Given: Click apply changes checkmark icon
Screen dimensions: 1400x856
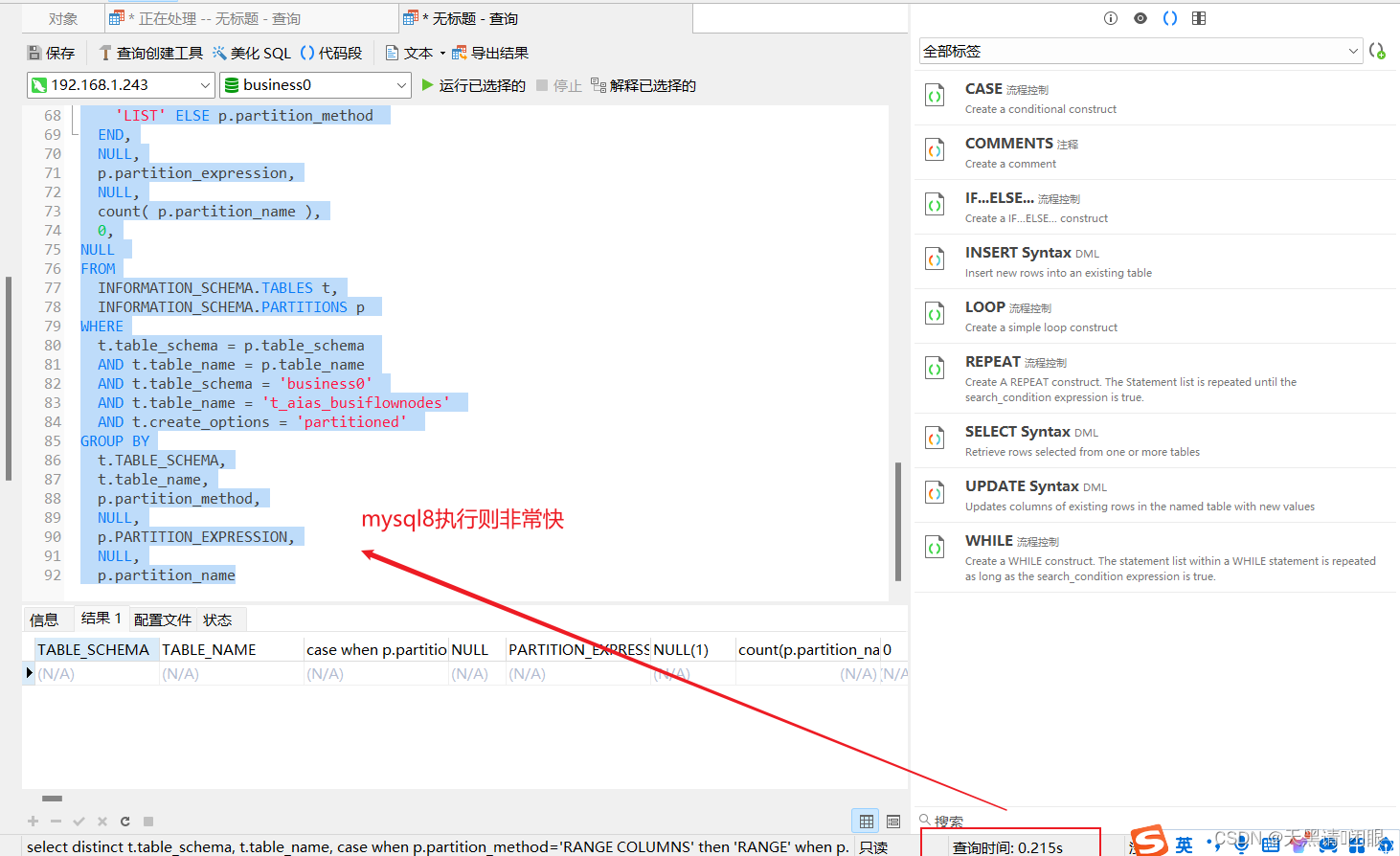Looking at the screenshot, I should point(79,822).
